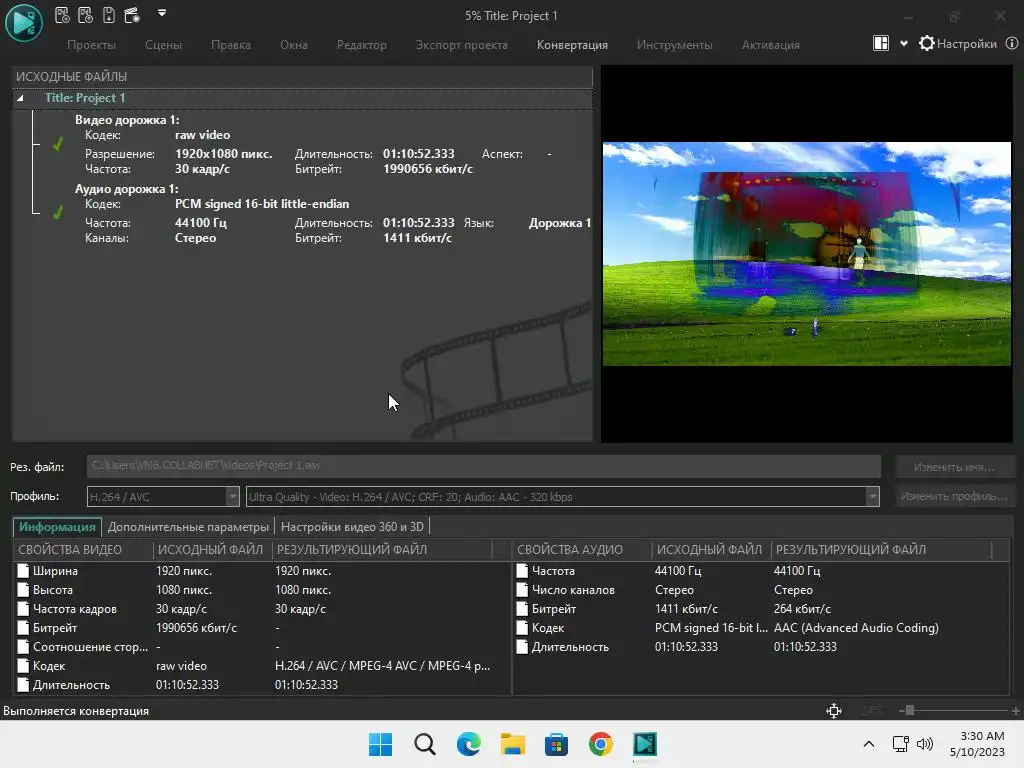Collapse the Title: Project 1 tree node
The image size is (1024, 768).
(20, 98)
